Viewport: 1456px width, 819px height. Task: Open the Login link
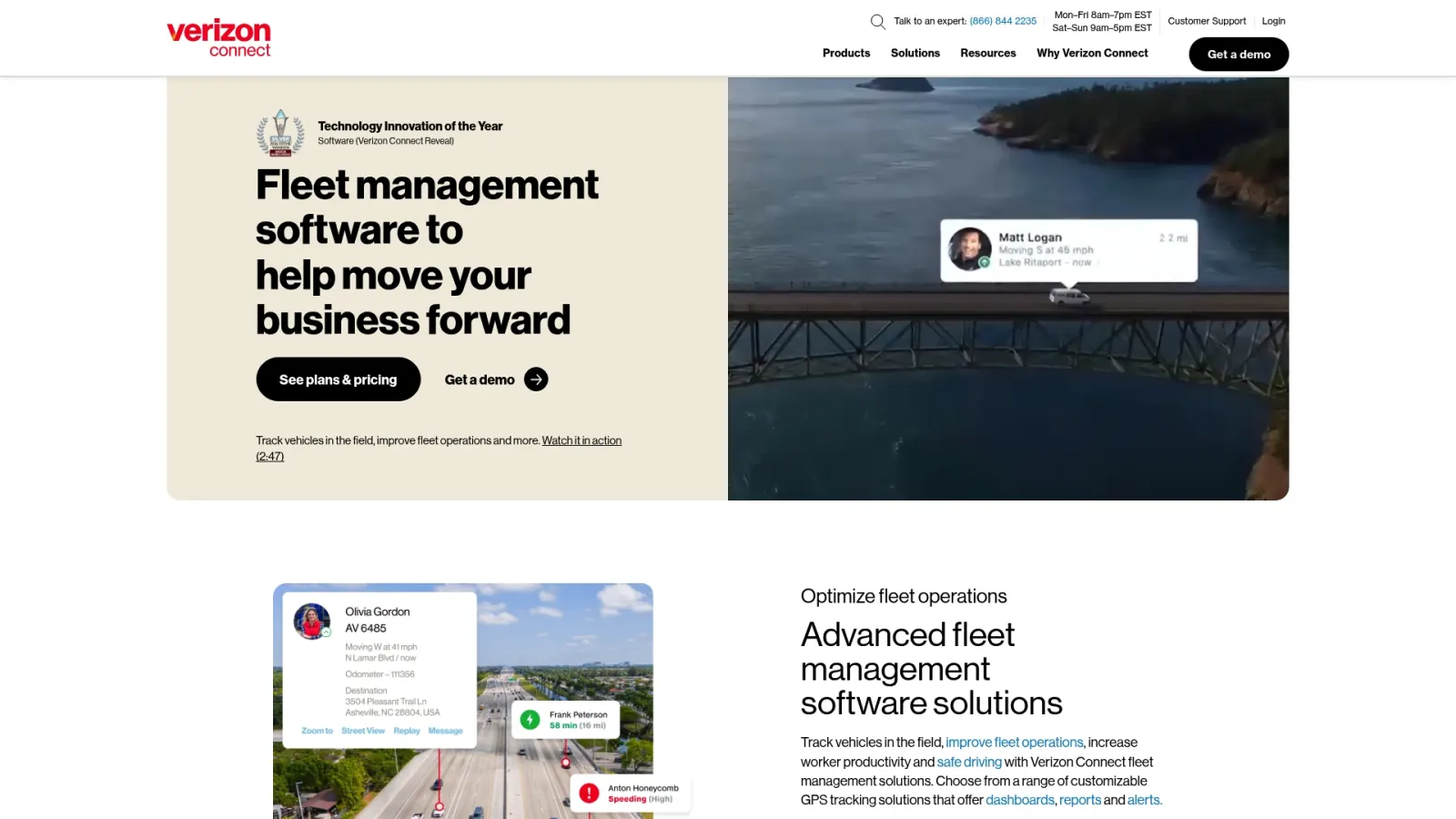[1273, 21]
